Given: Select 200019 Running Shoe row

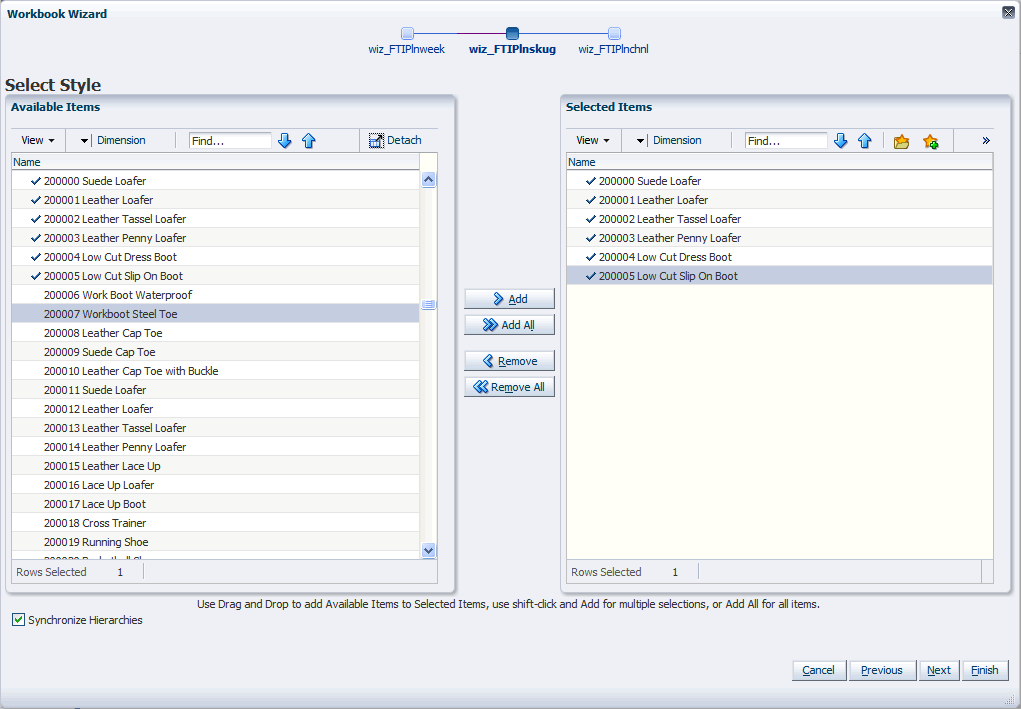Looking at the screenshot, I should coord(216,542).
